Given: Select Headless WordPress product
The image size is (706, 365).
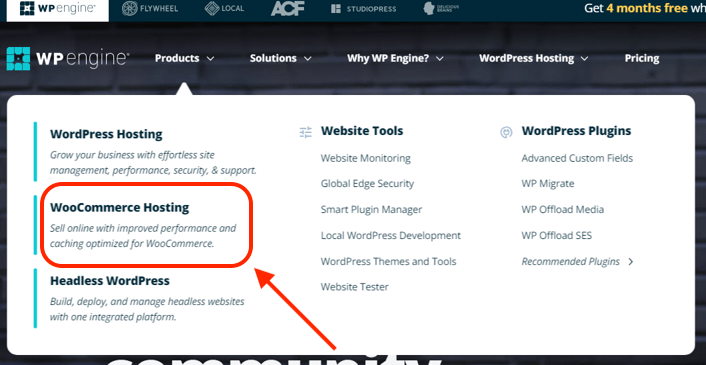Looking at the screenshot, I should 110,281.
